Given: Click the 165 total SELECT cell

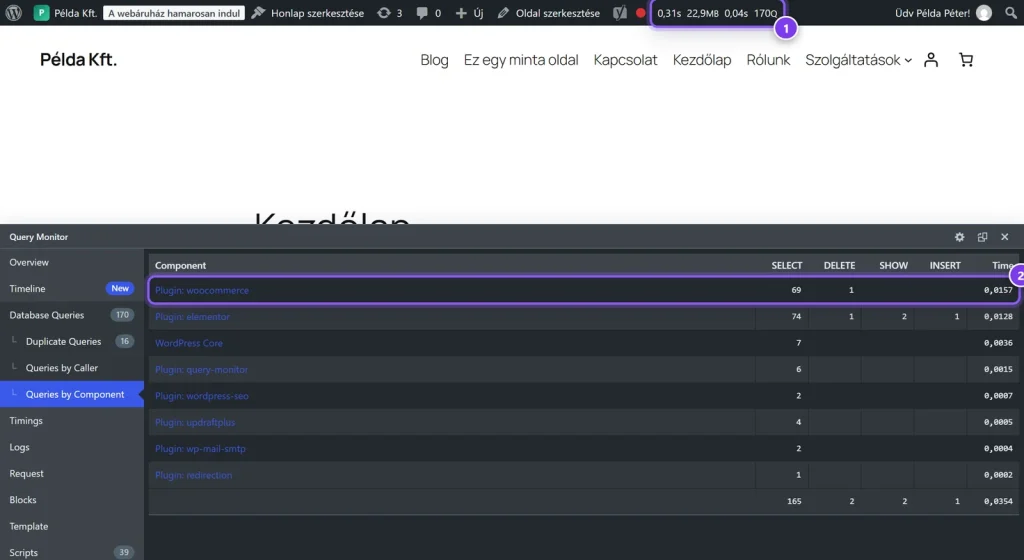Looking at the screenshot, I should [794, 501].
